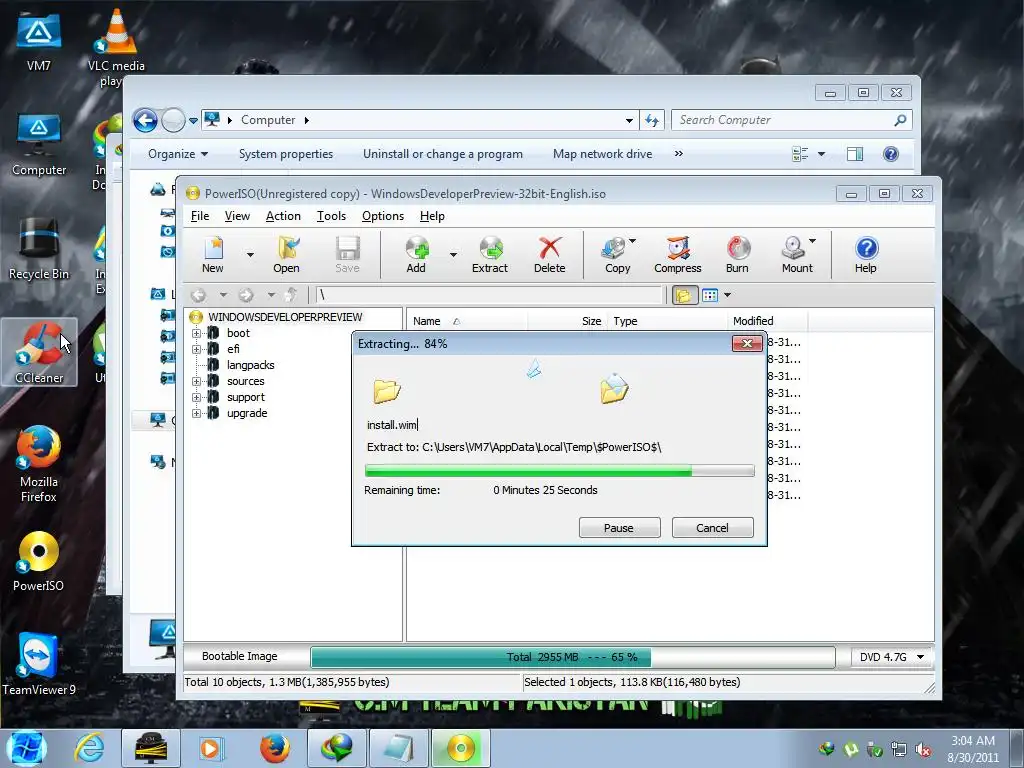Click the Firefox taskbar icon
Image resolution: width=1024 pixels, height=768 pixels.
(275, 748)
